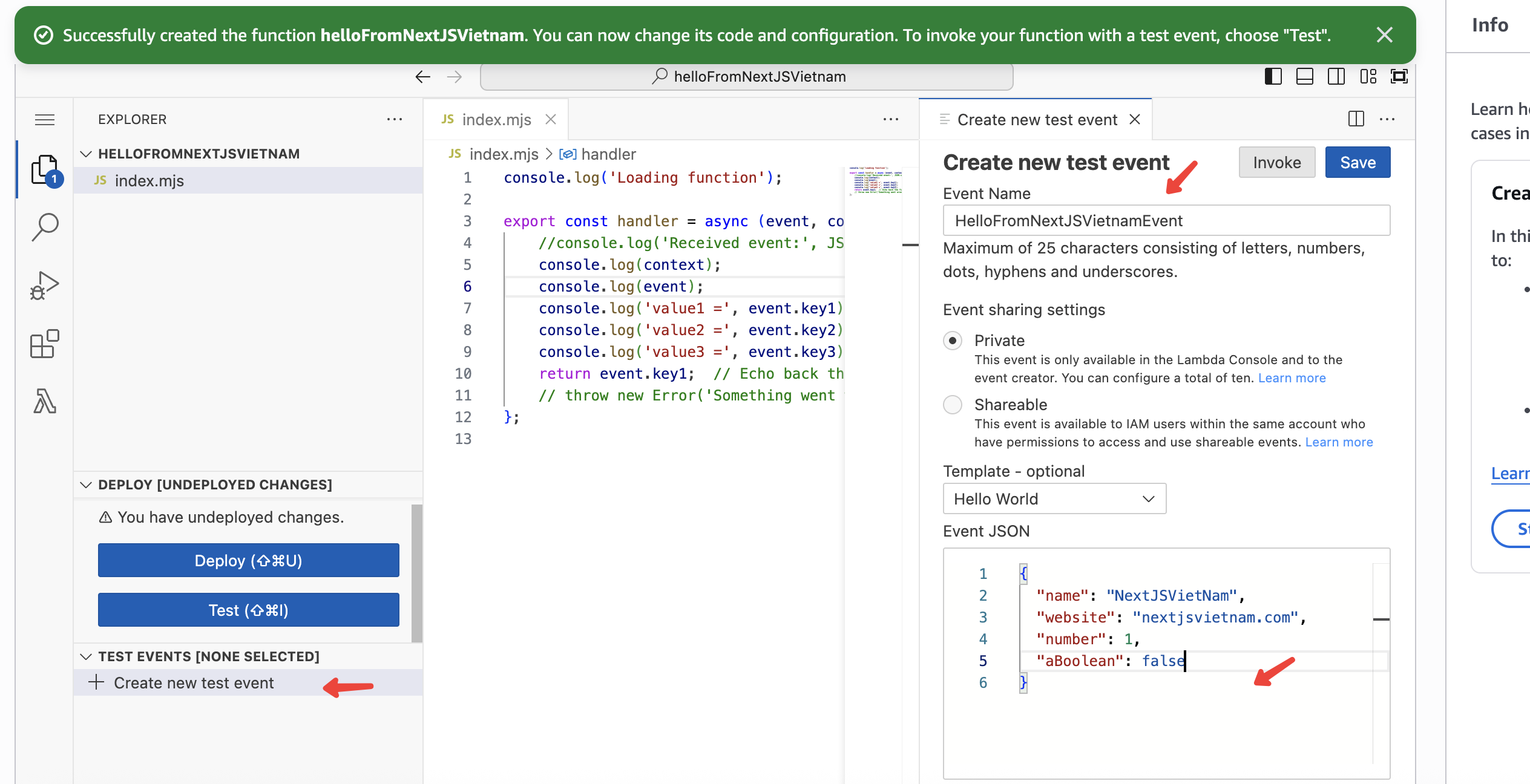The height and width of the screenshot is (784, 1530).
Task: Split the test event editor right
Action: pyautogui.click(x=1356, y=119)
